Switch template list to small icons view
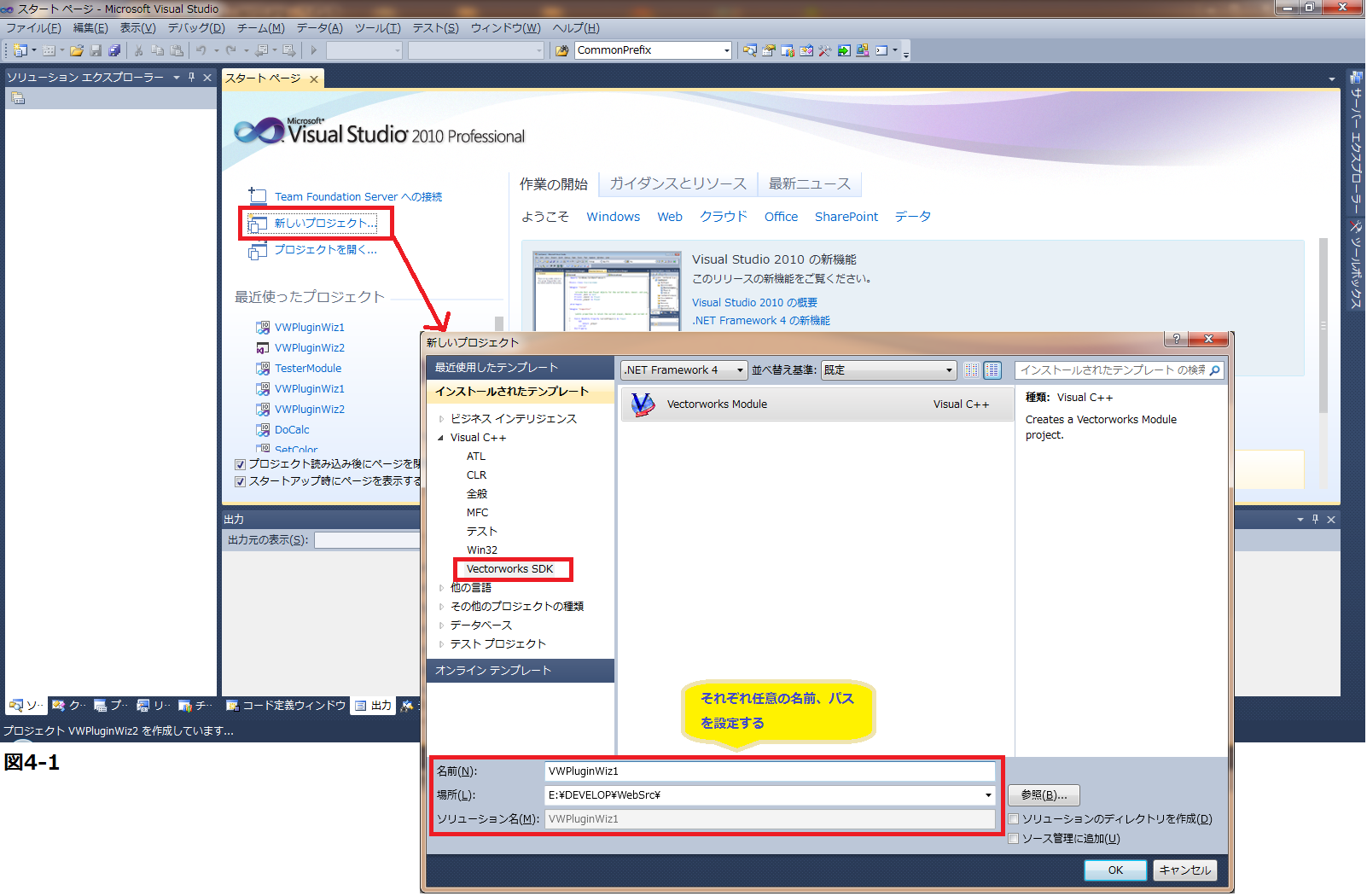Screen dimensions: 1367x896 (x=971, y=370)
